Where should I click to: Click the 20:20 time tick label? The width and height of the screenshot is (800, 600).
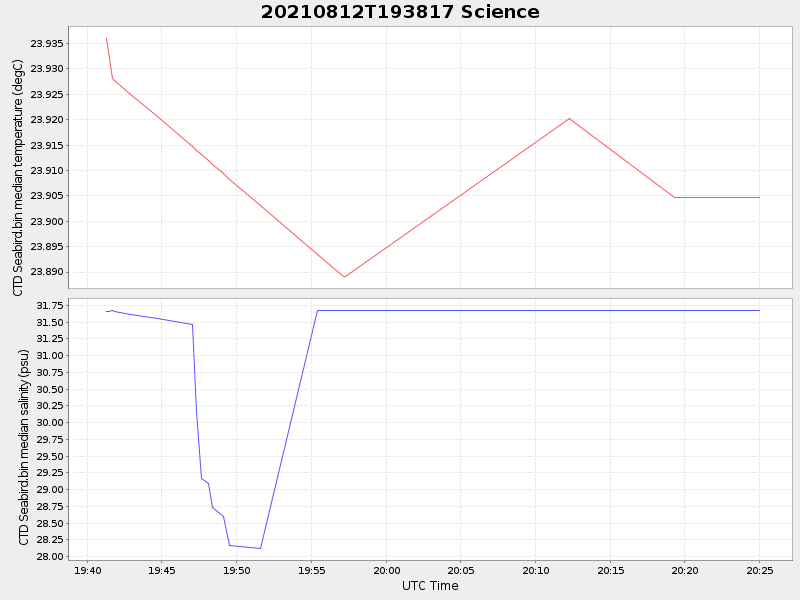(685, 570)
